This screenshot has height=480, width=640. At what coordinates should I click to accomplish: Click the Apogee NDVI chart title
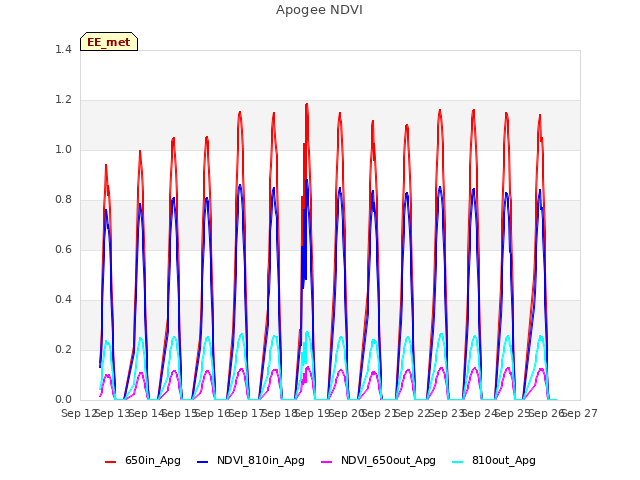click(x=319, y=9)
